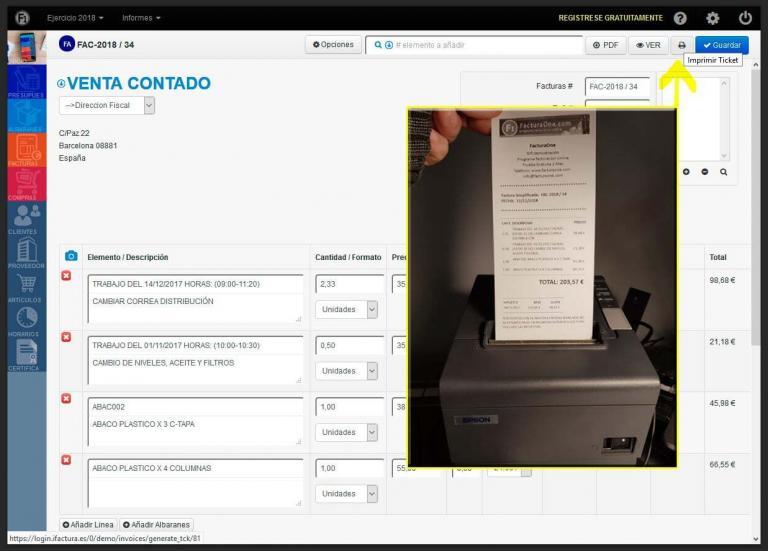
Task: Click the Facturas # number field
Action: tap(617, 87)
